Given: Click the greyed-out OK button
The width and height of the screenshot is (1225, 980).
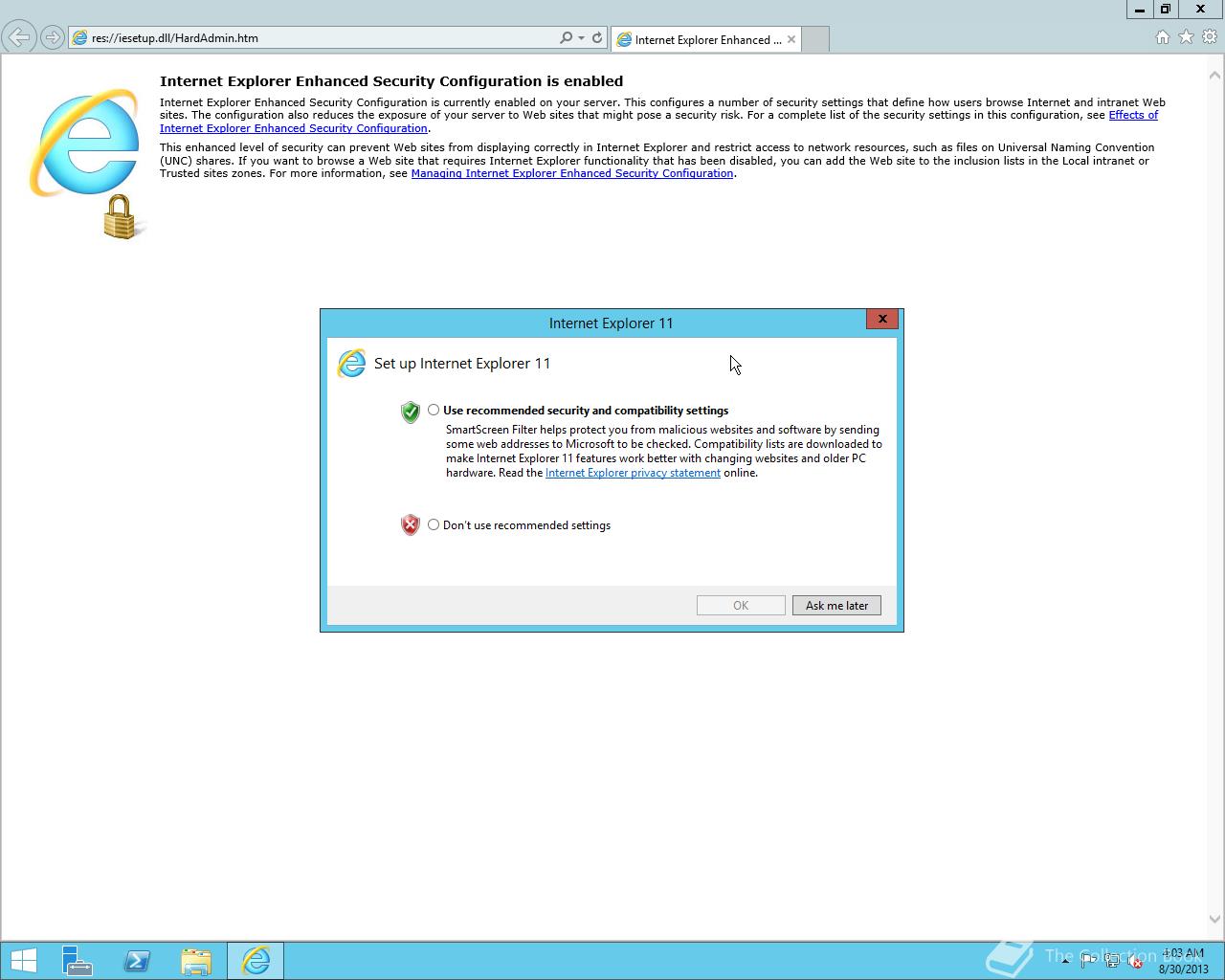Looking at the screenshot, I should coord(741,605).
